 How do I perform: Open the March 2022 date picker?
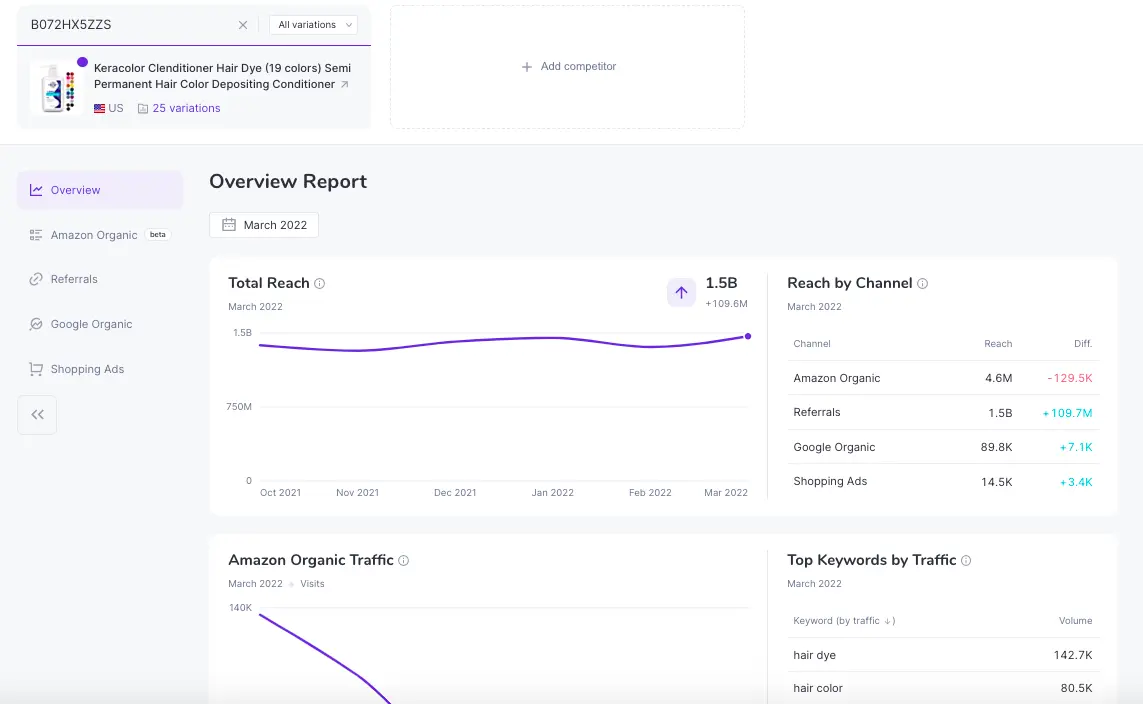(x=264, y=225)
